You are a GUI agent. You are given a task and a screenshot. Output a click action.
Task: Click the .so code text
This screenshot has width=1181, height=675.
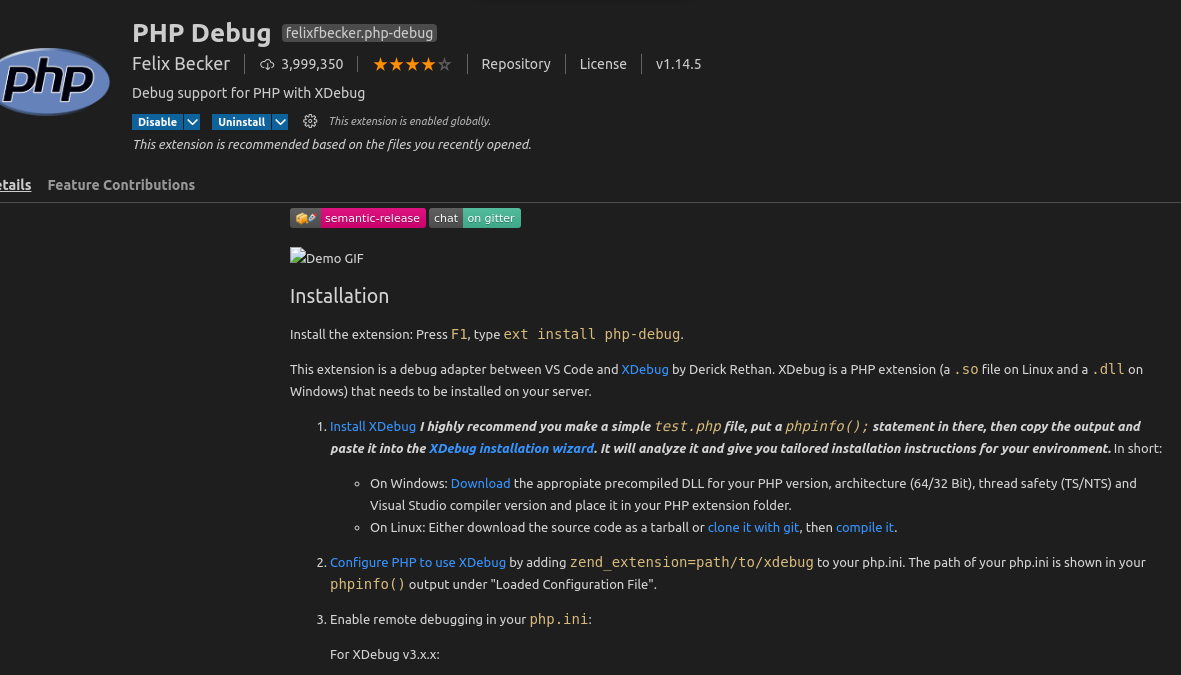click(x=966, y=369)
